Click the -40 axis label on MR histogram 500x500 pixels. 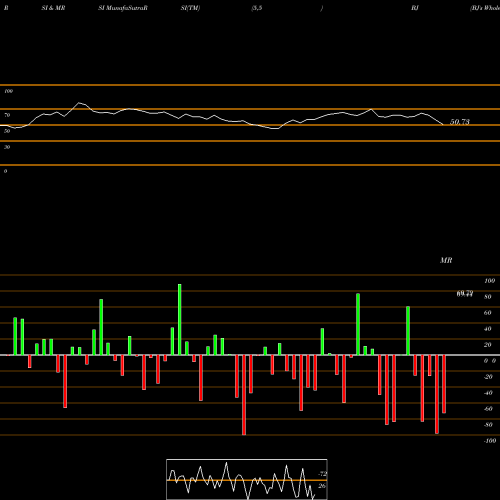(488, 393)
